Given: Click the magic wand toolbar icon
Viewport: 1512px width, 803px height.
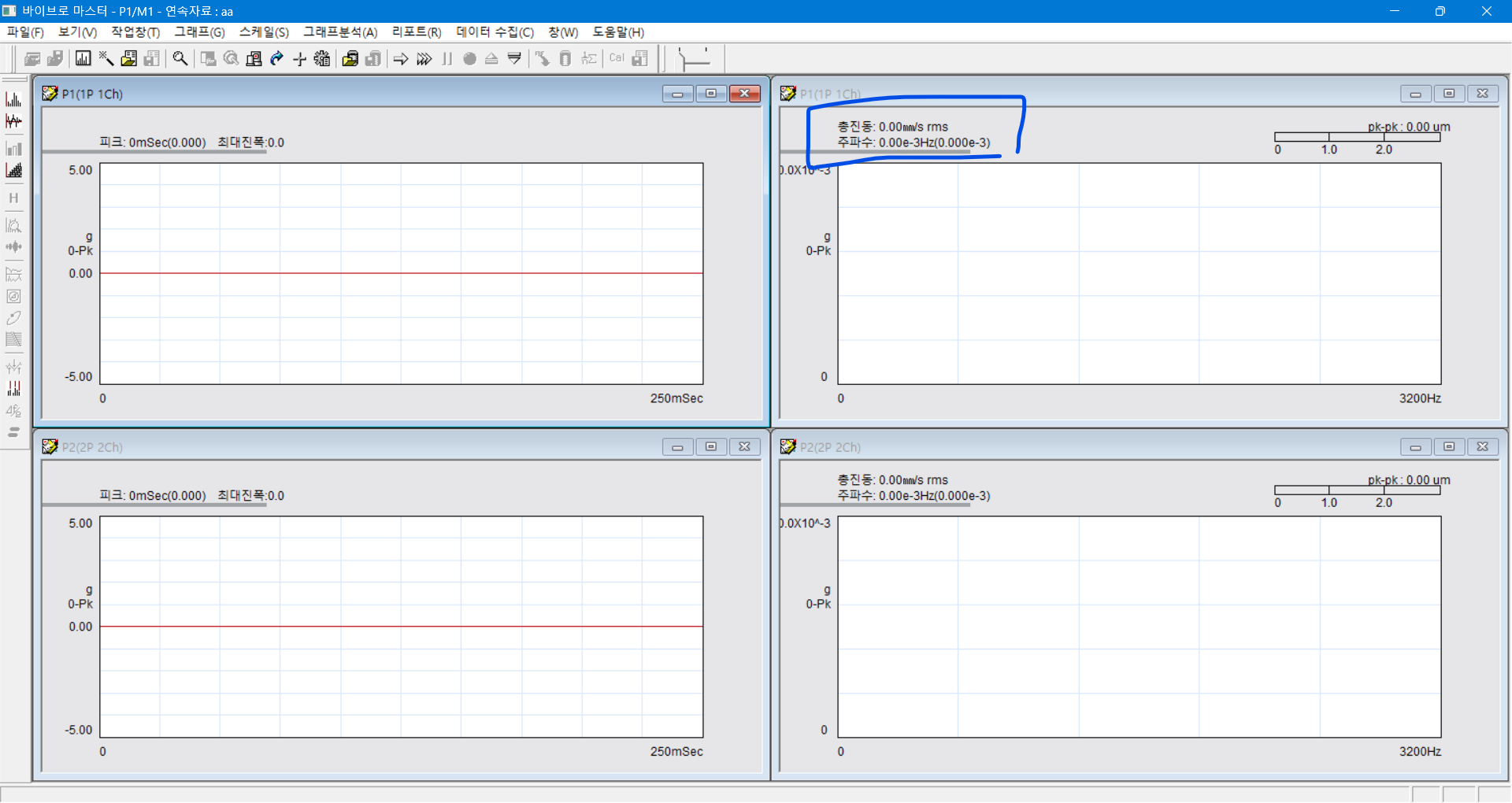Looking at the screenshot, I should (106, 59).
